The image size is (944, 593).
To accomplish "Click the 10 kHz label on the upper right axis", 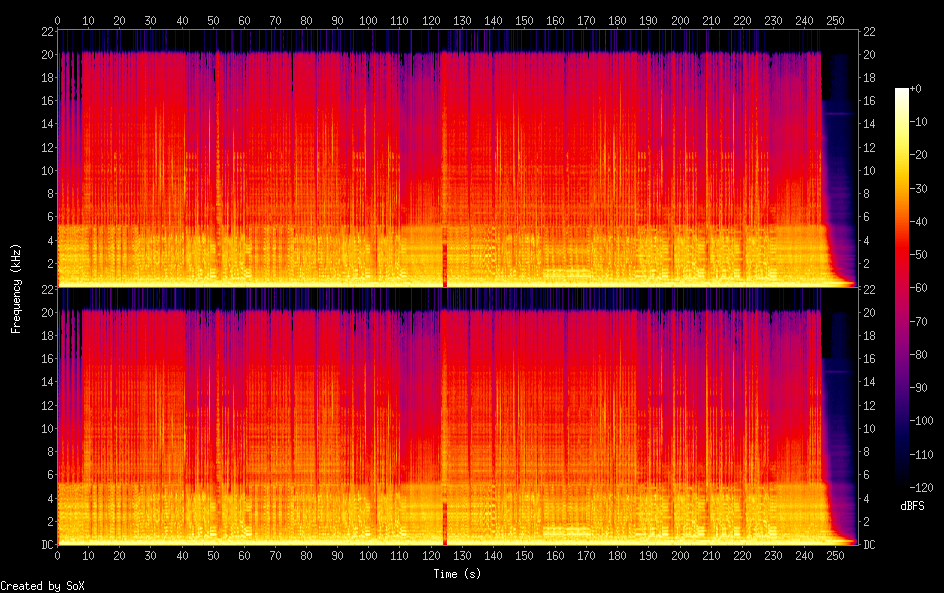I will click(869, 170).
